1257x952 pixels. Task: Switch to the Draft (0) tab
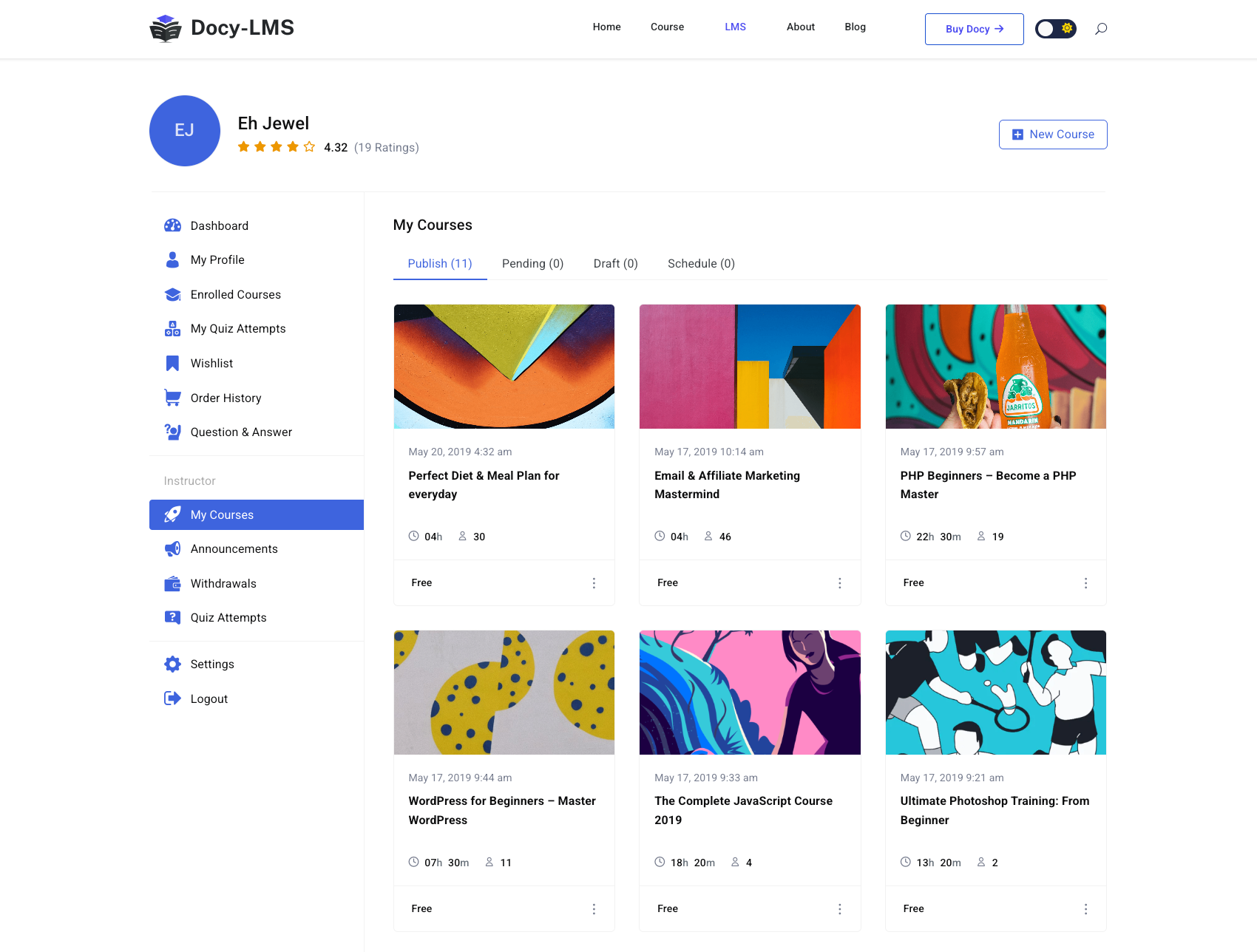(615, 264)
